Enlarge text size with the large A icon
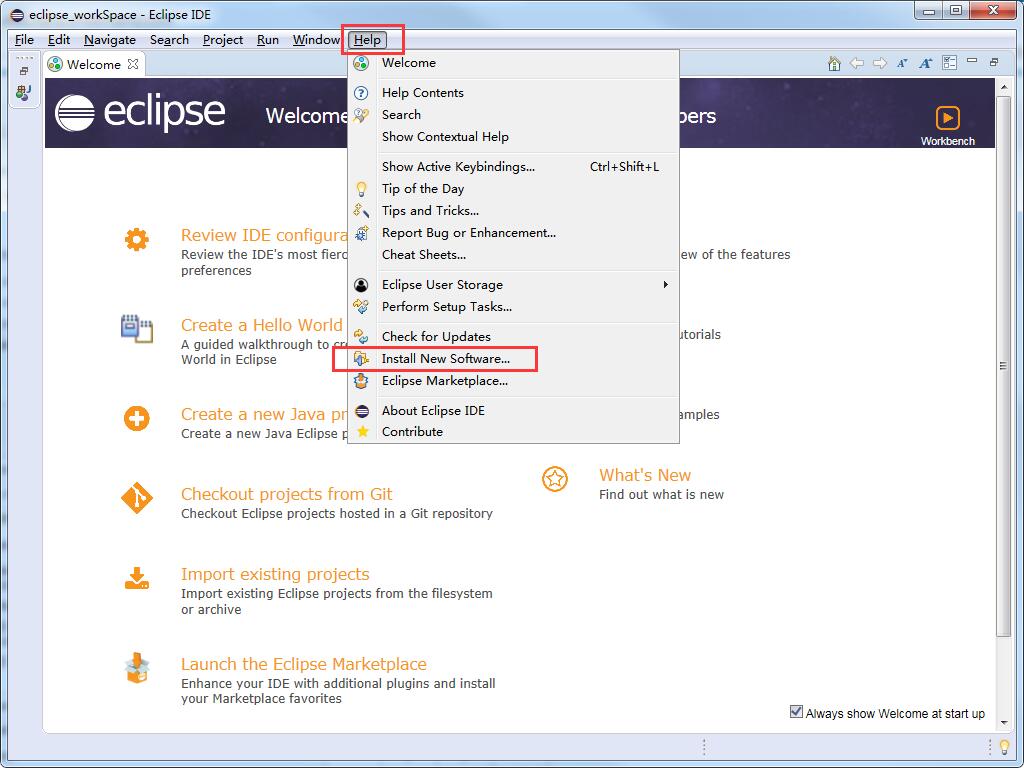 click(924, 62)
